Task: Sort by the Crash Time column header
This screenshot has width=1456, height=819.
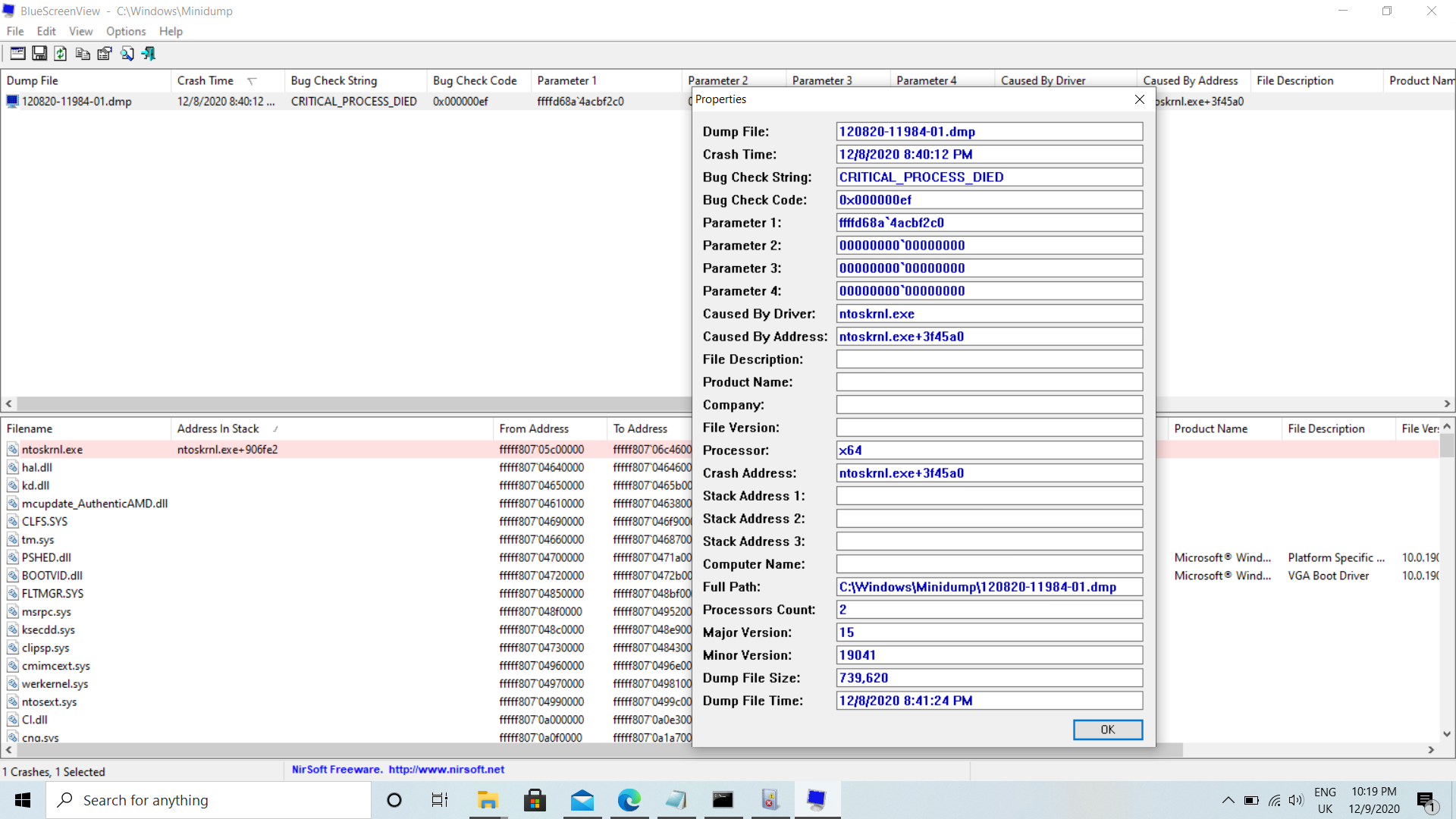Action: pos(227,80)
